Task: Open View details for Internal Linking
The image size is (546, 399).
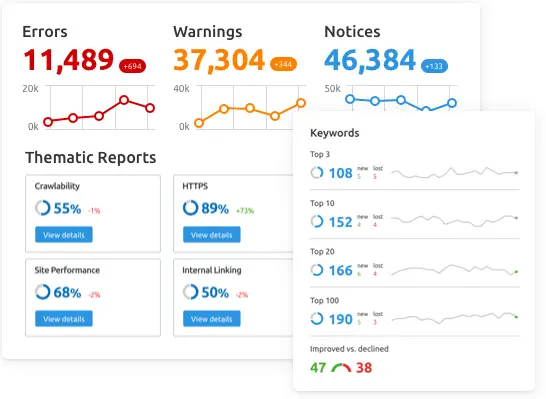Action: [x=212, y=319]
